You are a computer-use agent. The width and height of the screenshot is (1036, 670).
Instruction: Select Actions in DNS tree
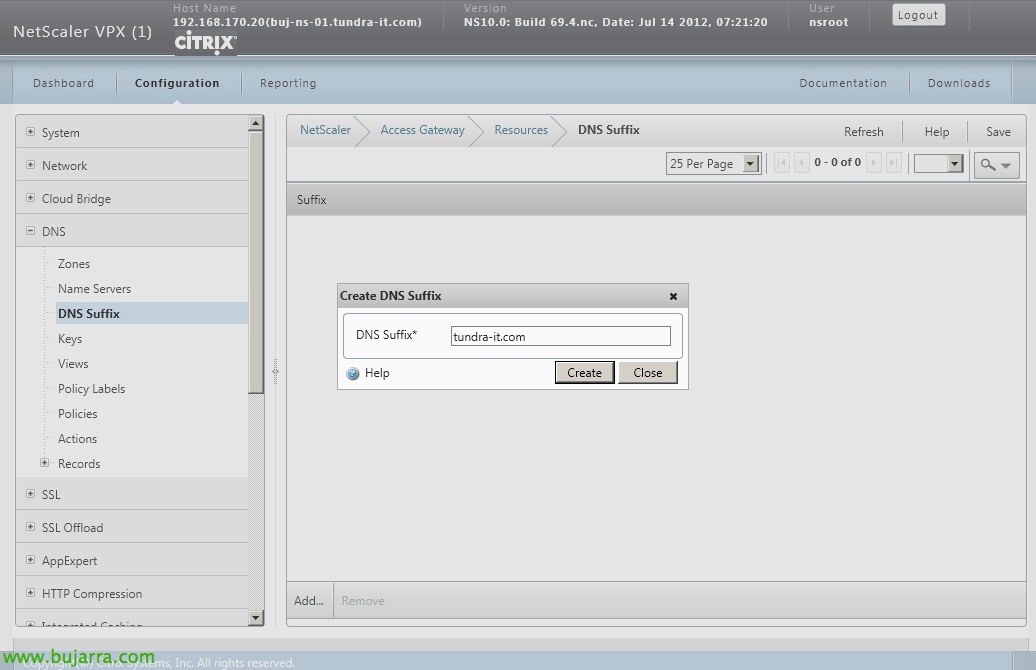pyautogui.click(x=77, y=439)
